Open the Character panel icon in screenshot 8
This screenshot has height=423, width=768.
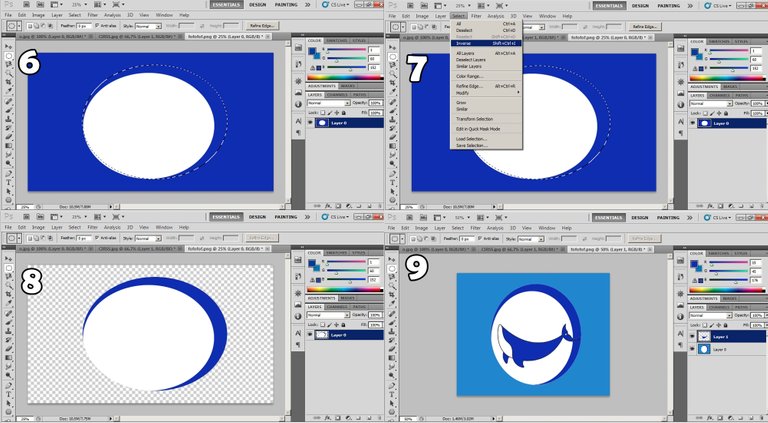pyautogui.click(x=299, y=333)
